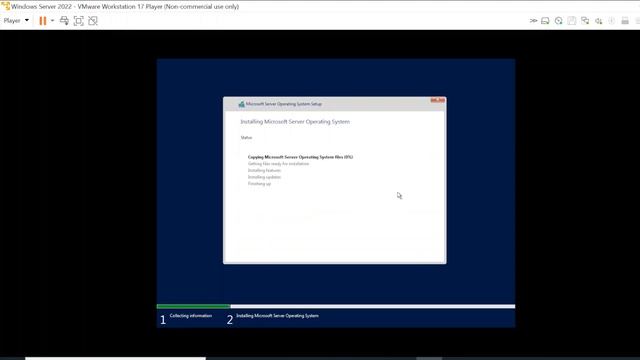Pause the virtual machine with the orange button

[43, 21]
